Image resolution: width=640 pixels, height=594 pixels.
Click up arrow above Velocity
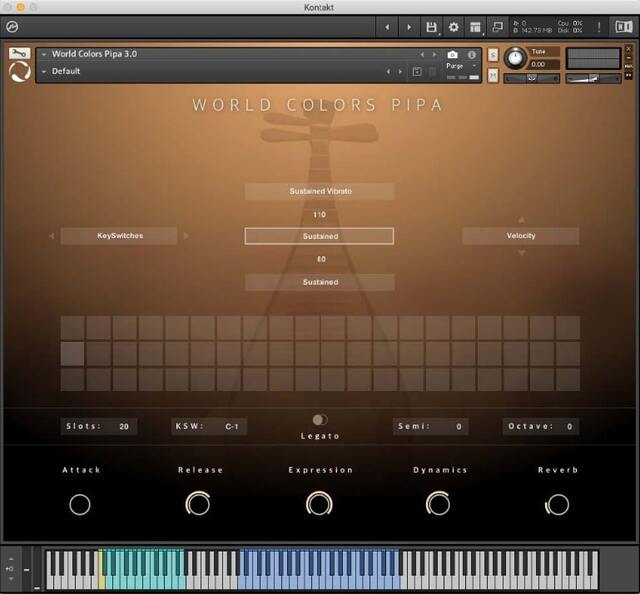click(x=521, y=220)
